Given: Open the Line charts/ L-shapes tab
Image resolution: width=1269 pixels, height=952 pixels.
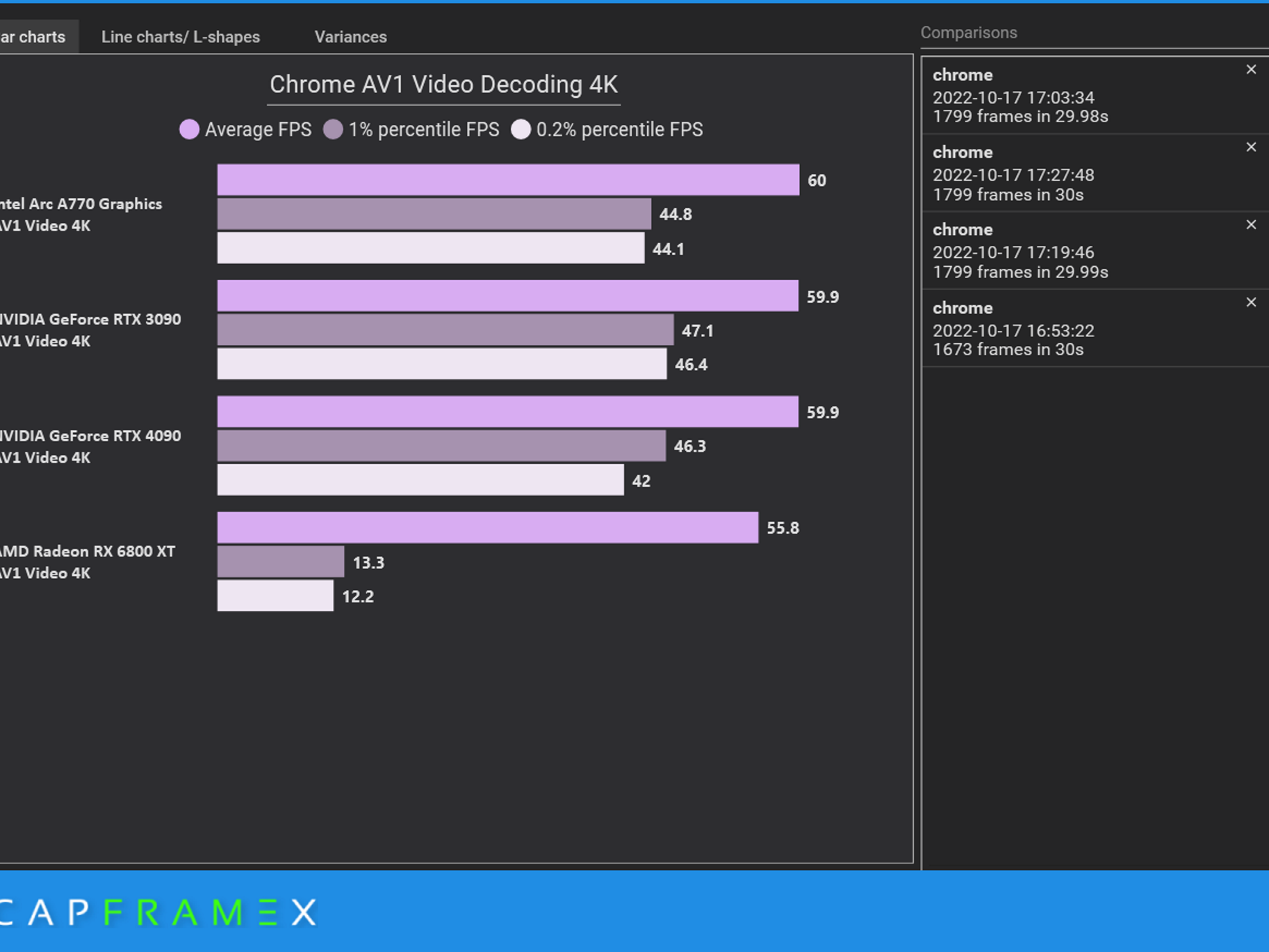Looking at the screenshot, I should click(x=181, y=37).
